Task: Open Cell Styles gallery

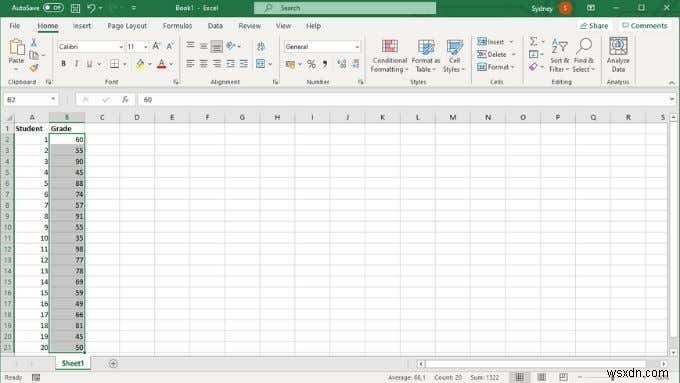Action: point(454,56)
